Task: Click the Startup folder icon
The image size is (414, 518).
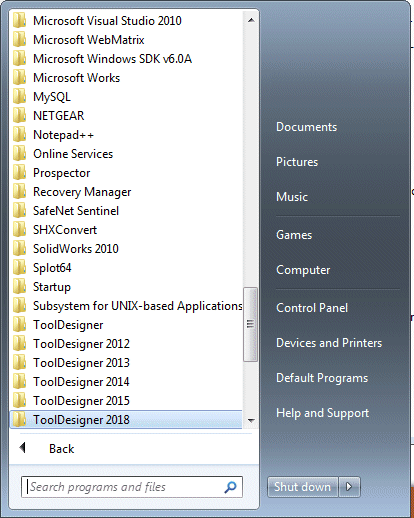Action: pos(19,287)
